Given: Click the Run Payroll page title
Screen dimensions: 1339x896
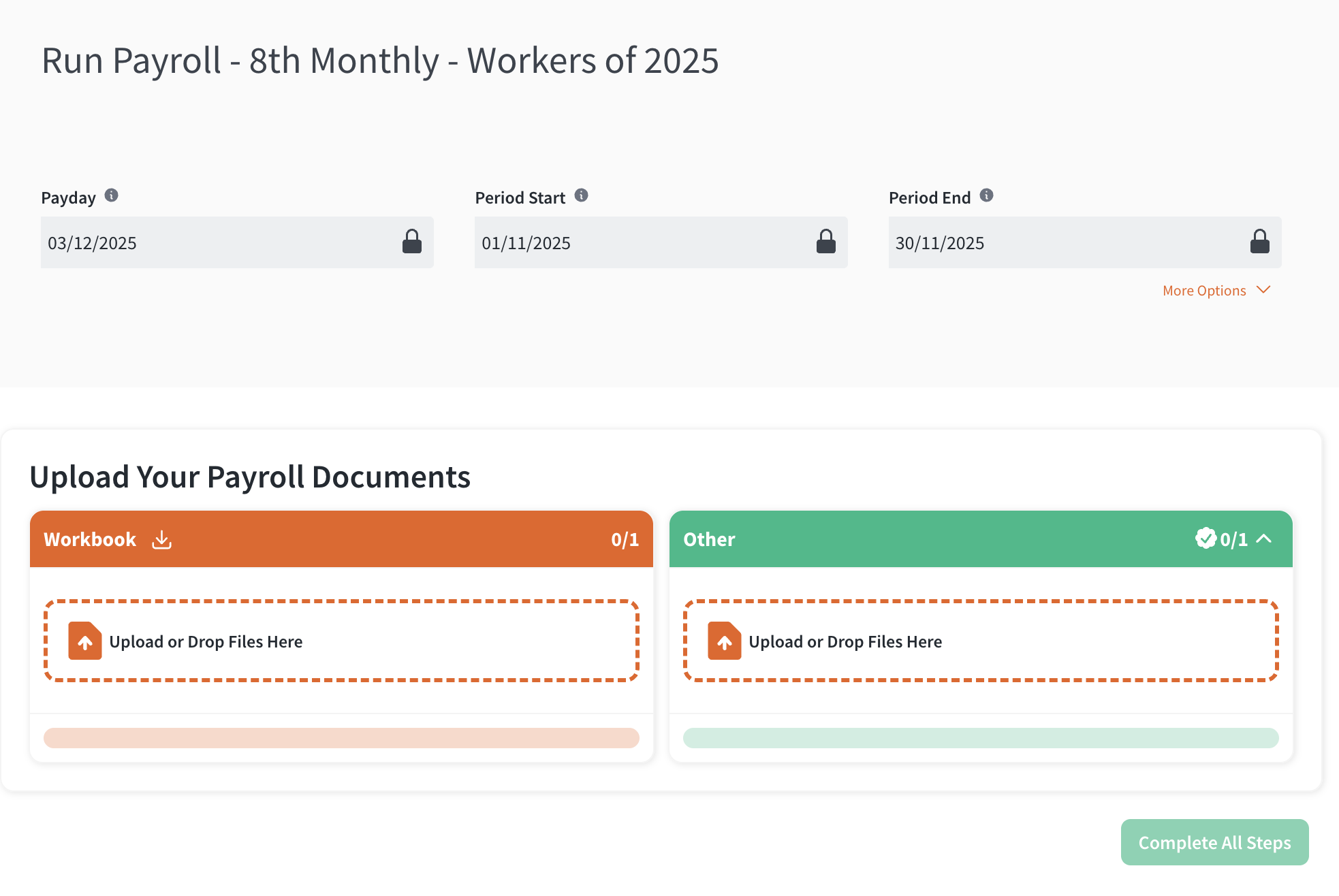Looking at the screenshot, I should 380,61.
